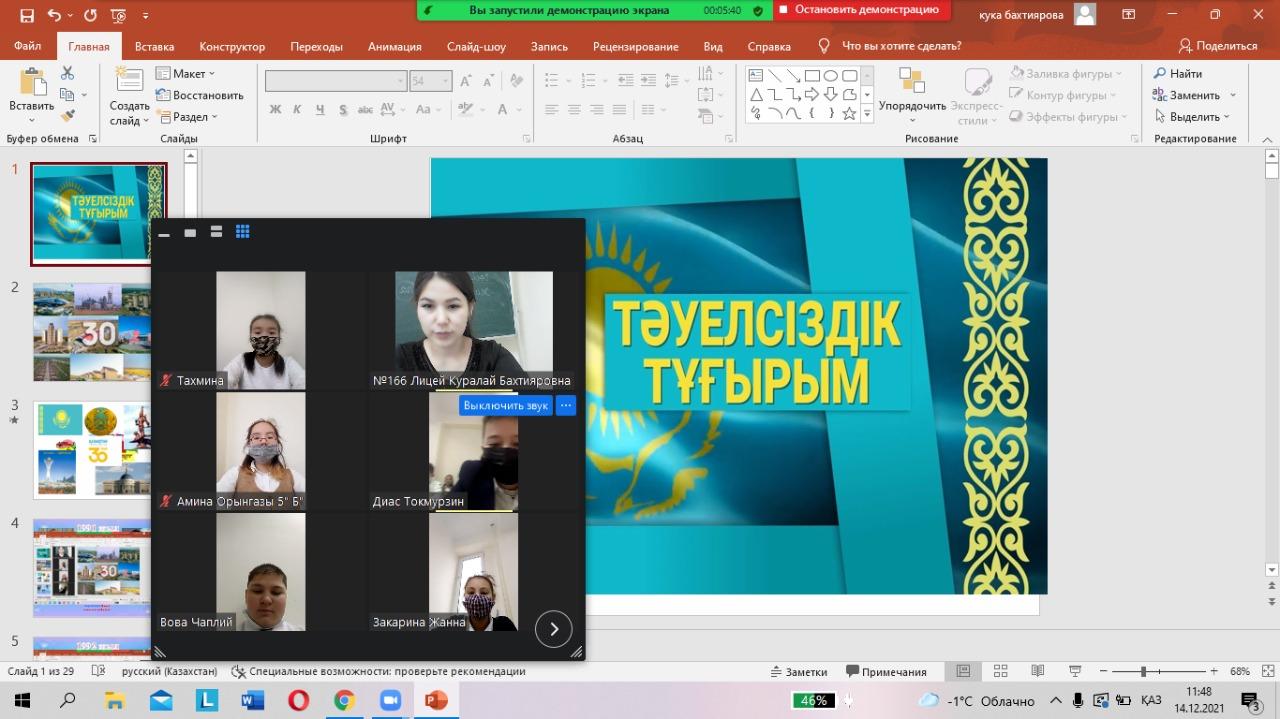The image size is (1280, 719).
Task: Switch to the Анимация tab
Action: [394, 46]
